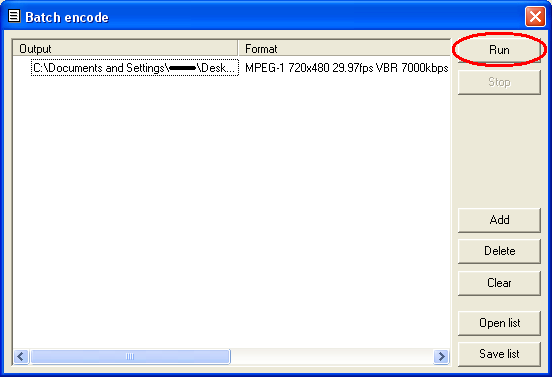
Task: Select the C:\Documents and Settings output entry
Action: (x=135, y=68)
